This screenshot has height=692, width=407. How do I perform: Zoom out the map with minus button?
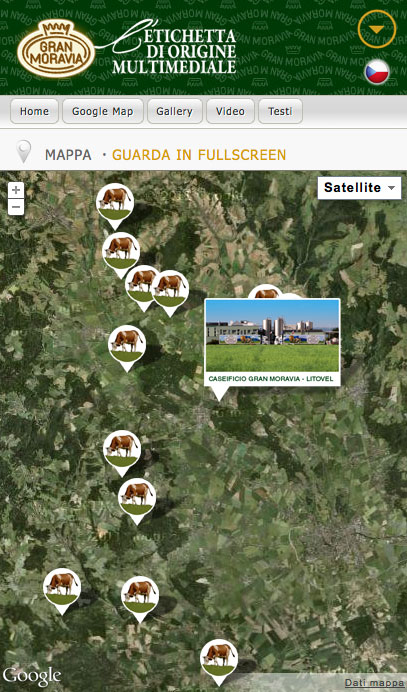pyautogui.click(x=16, y=207)
